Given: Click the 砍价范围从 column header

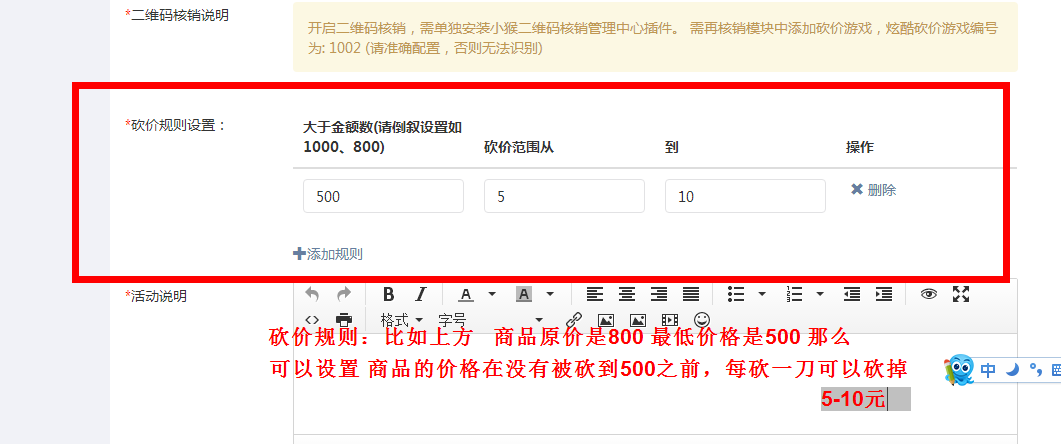Looking at the screenshot, I should click(519, 147).
